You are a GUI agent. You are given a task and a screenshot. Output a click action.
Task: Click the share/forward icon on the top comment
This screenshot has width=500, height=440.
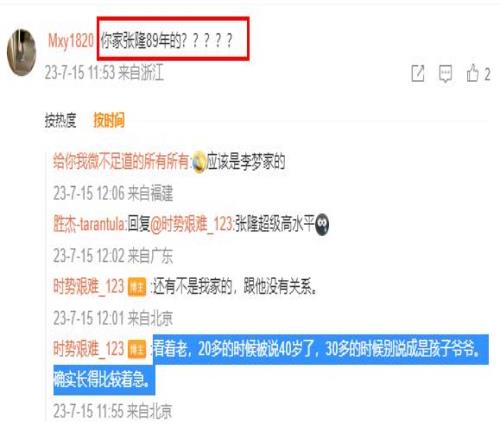(418, 73)
